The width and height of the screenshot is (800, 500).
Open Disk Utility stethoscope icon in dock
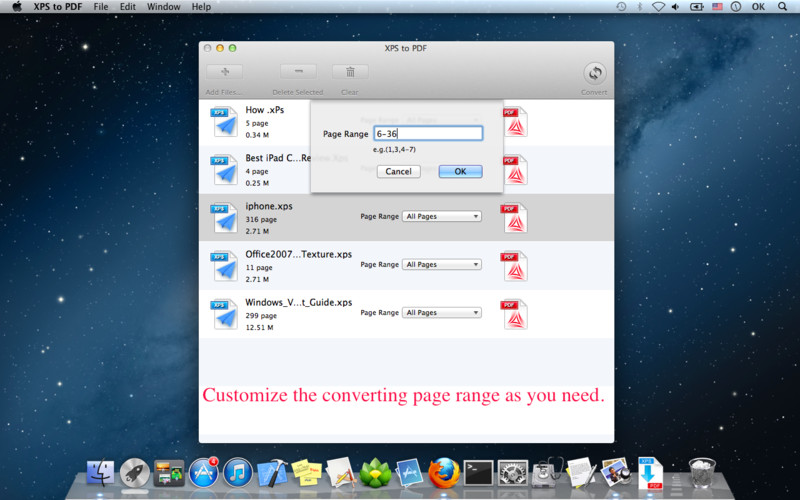point(547,472)
